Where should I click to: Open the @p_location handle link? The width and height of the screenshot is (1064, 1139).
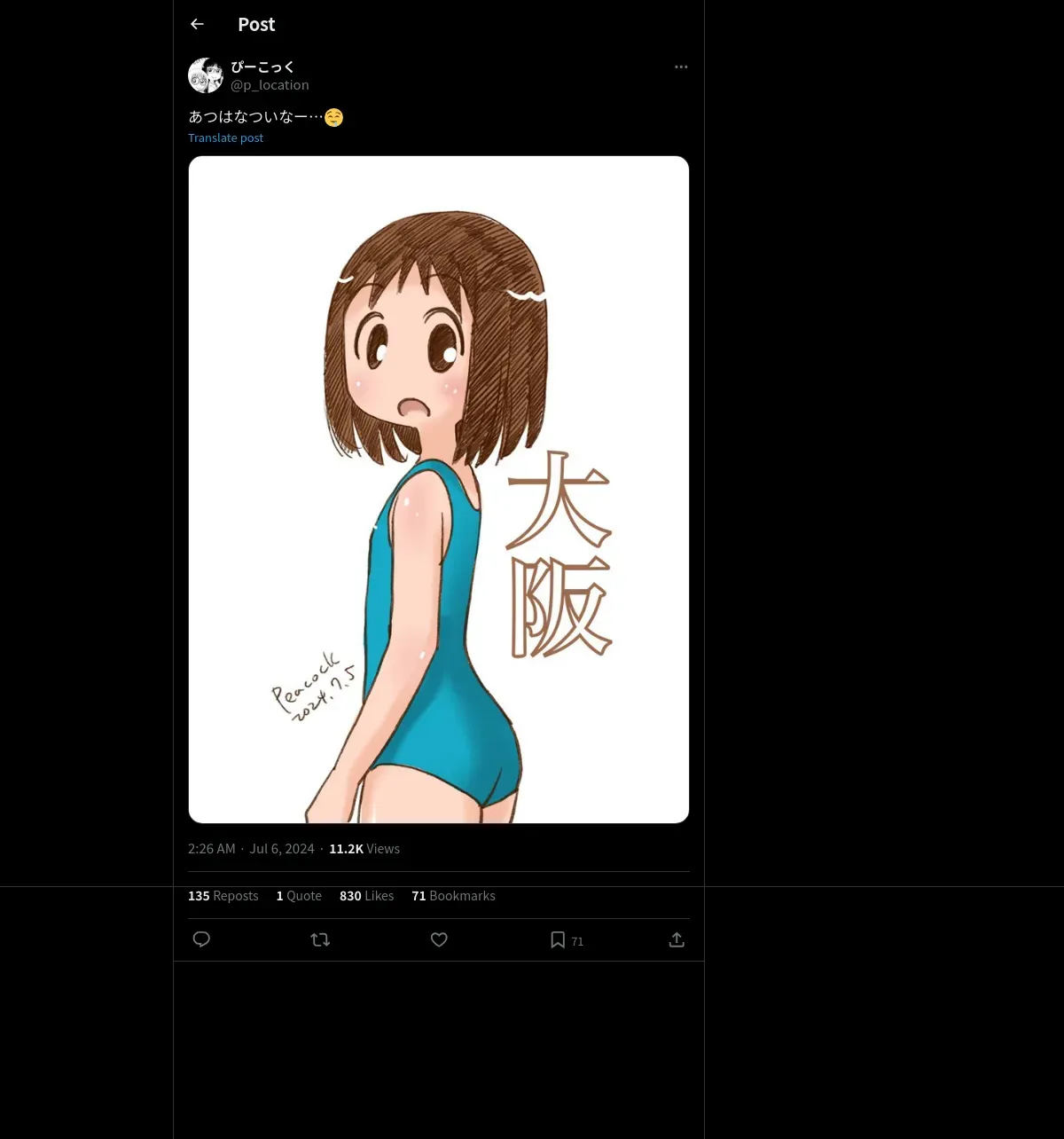pyautogui.click(x=270, y=85)
